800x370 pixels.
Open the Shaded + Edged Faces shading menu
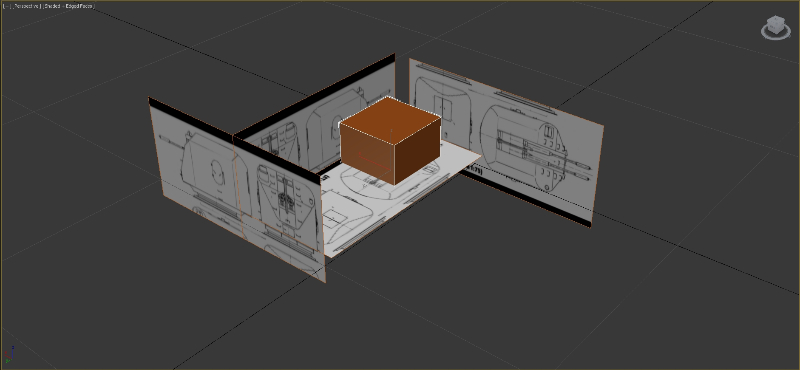(68, 6)
